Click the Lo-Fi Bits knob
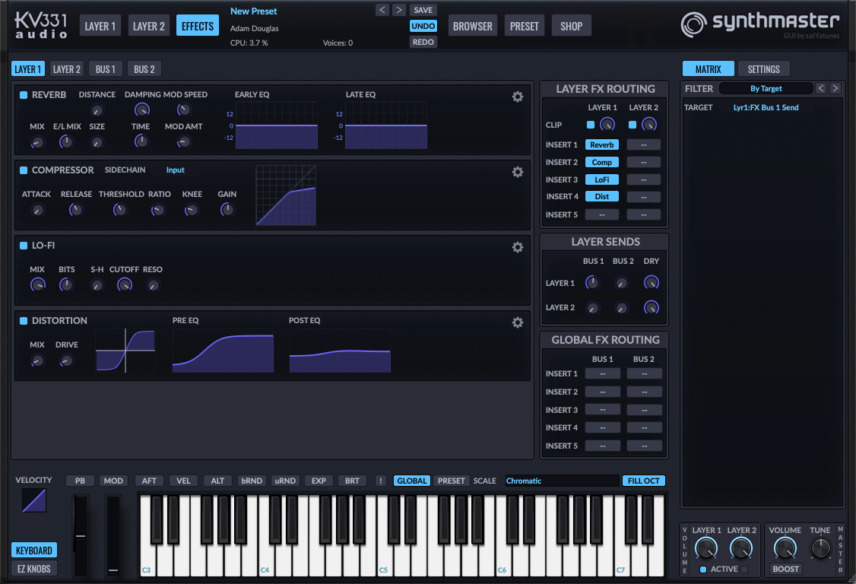Image resolution: width=856 pixels, height=584 pixels. pos(66,284)
